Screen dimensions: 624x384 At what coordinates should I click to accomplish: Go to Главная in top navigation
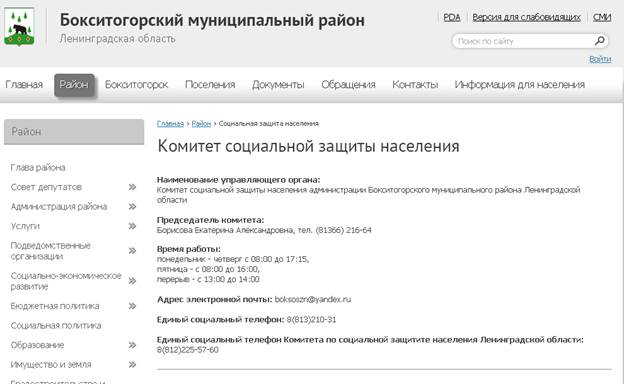(24, 84)
